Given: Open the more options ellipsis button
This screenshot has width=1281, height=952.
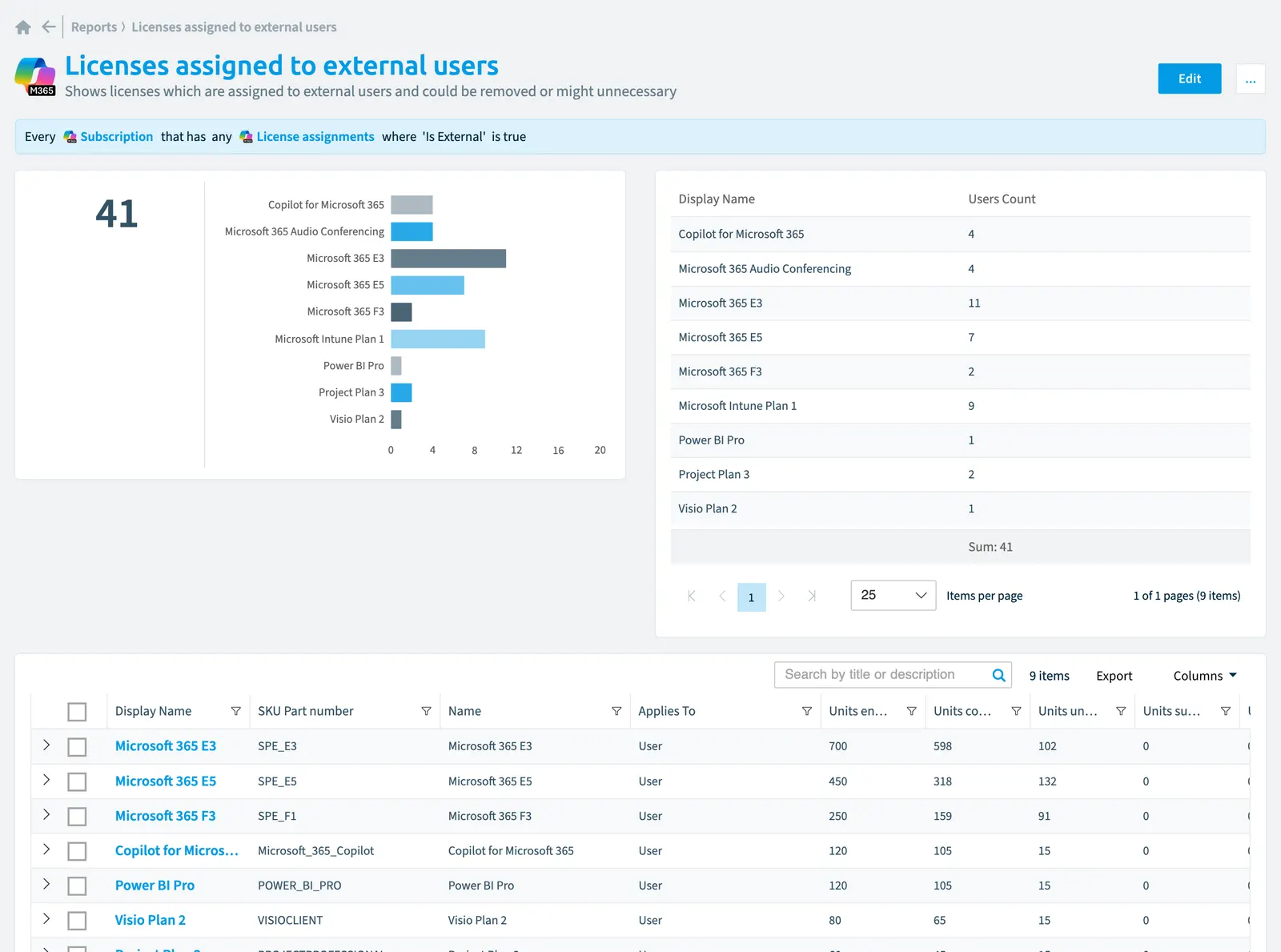Looking at the screenshot, I should pos(1251,78).
